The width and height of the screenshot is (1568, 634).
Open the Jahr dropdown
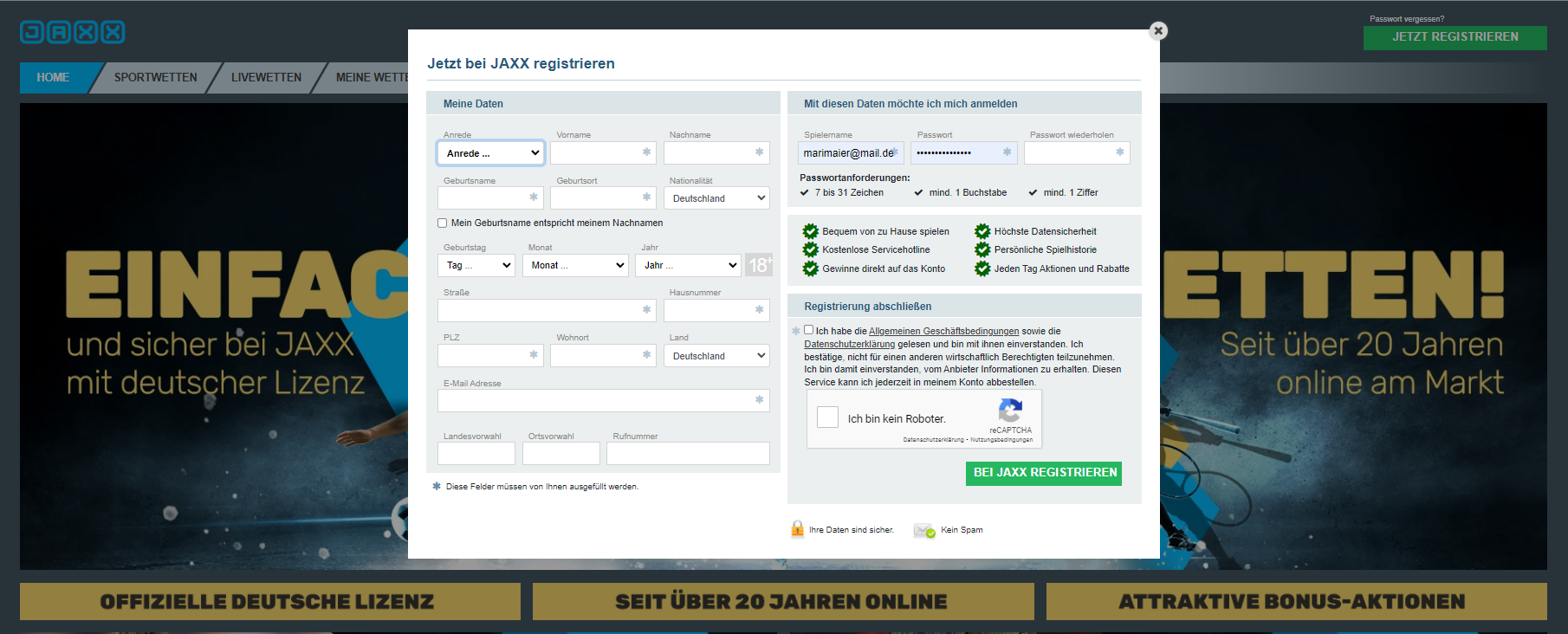689,265
